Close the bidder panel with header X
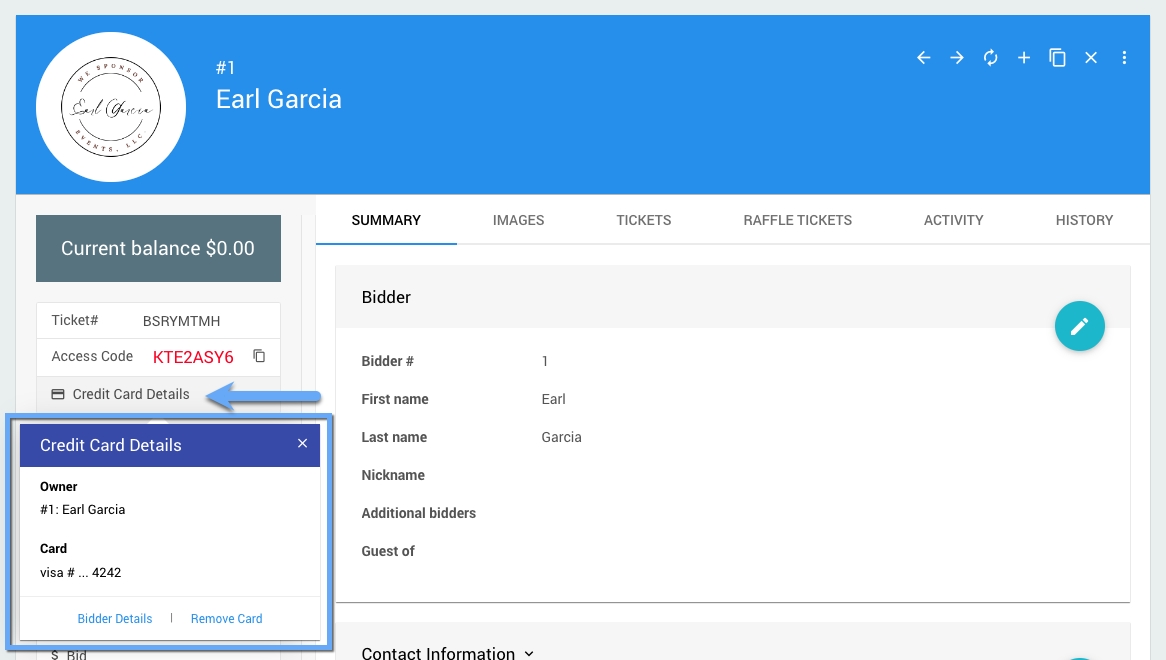This screenshot has height=660, width=1166. [x=1091, y=58]
